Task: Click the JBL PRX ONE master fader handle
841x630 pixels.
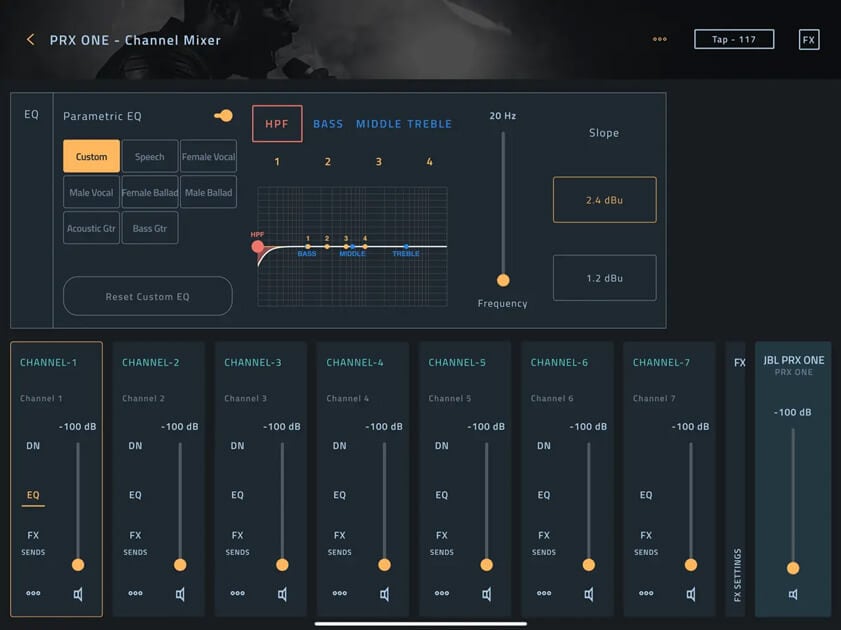Action: click(793, 568)
